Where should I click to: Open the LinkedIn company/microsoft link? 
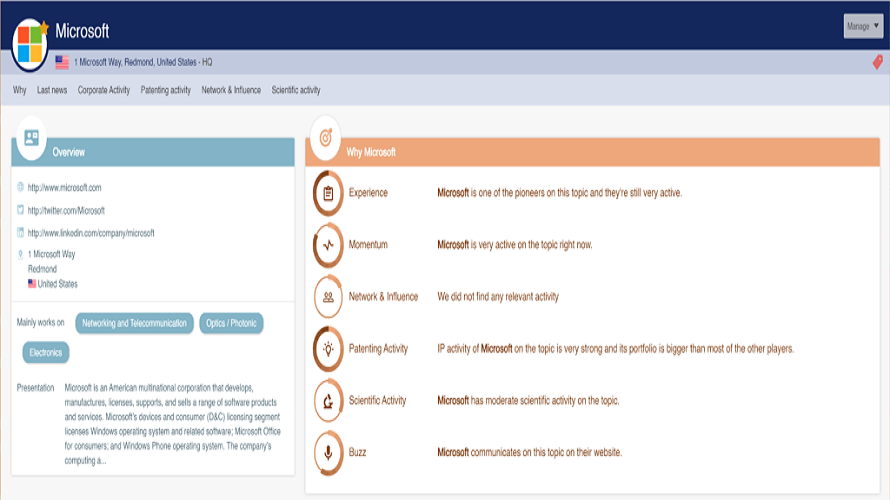(91, 233)
